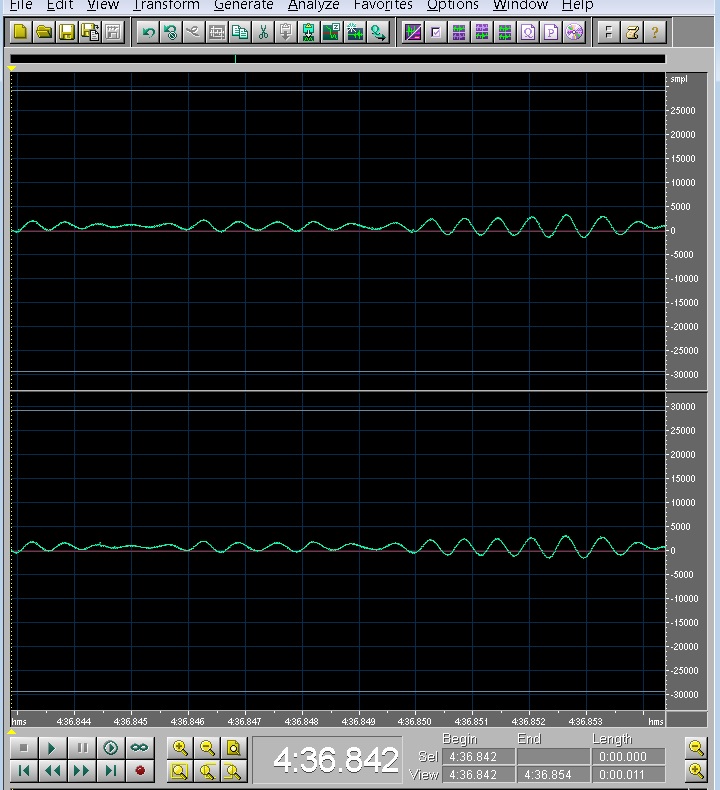The height and width of the screenshot is (790, 720).
Task: Open the Transform menu
Action: pos(166,5)
